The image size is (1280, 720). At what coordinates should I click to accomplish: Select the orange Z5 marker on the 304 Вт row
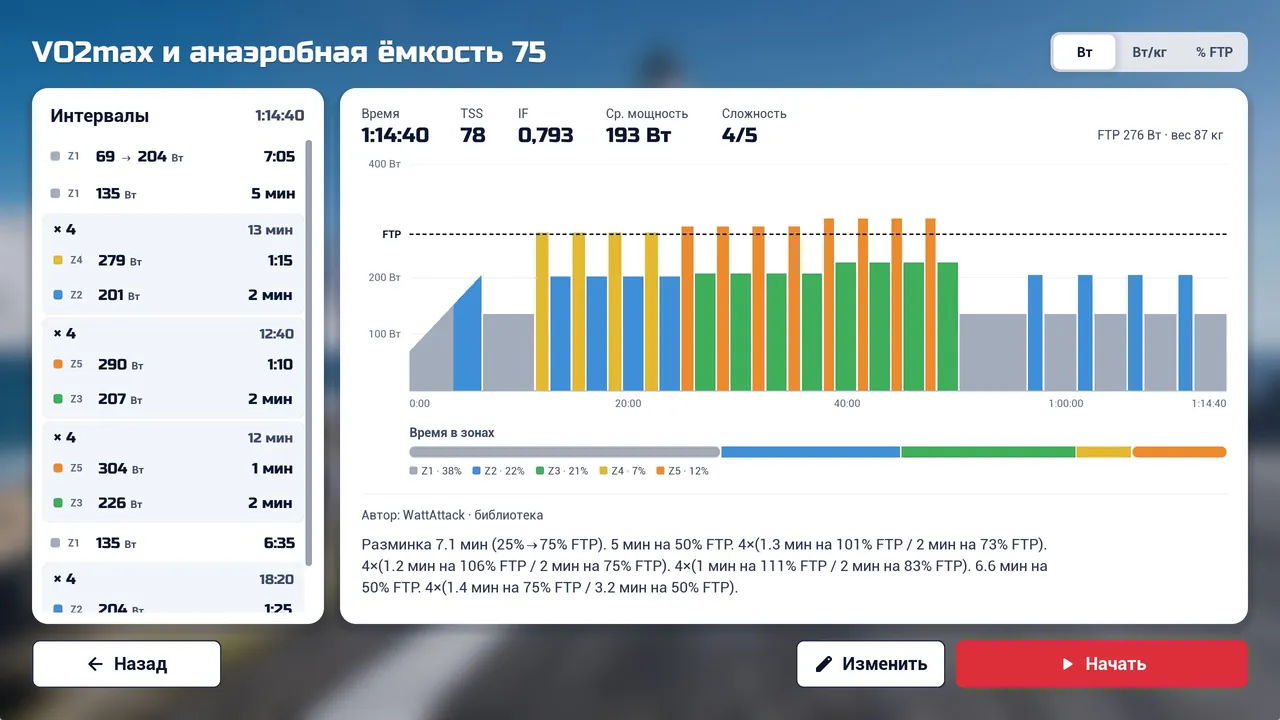coord(57,468)
